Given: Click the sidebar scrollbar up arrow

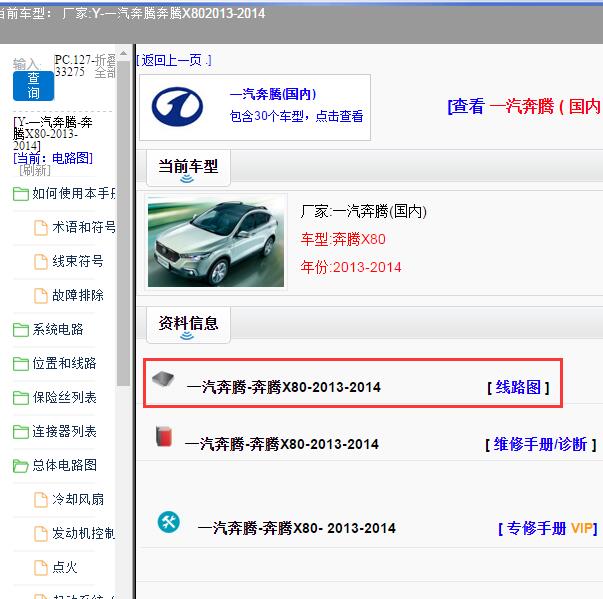Looking at the screenshot, I should coord(123,53).
